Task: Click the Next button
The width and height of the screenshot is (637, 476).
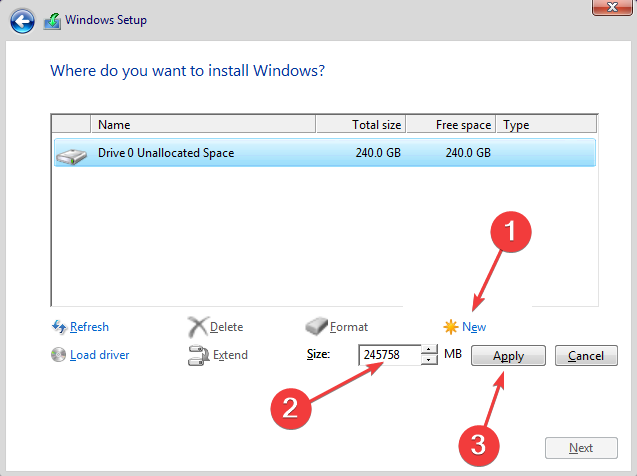Action: coord(581,448)
